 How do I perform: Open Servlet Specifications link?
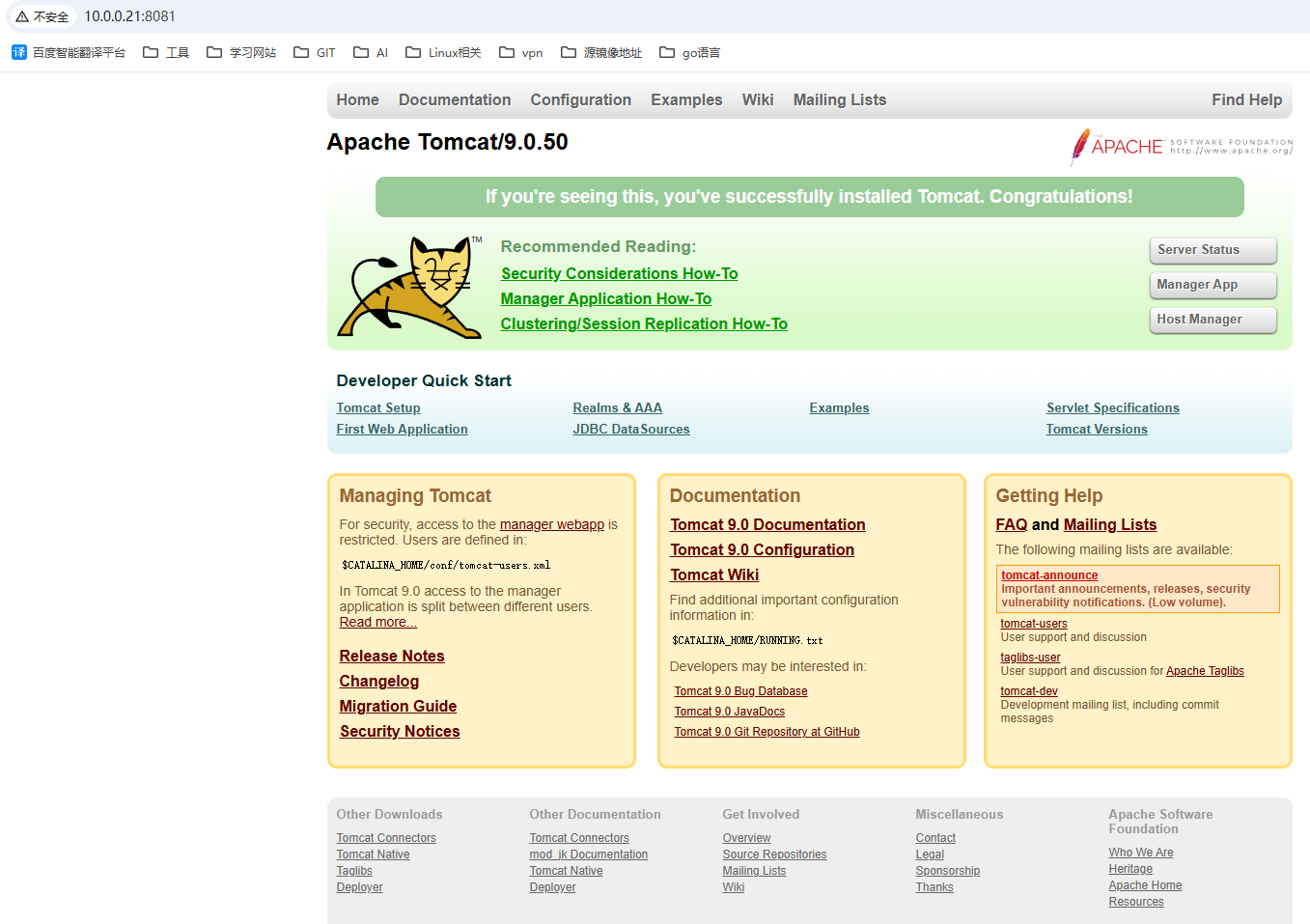tap(1113, 408)
